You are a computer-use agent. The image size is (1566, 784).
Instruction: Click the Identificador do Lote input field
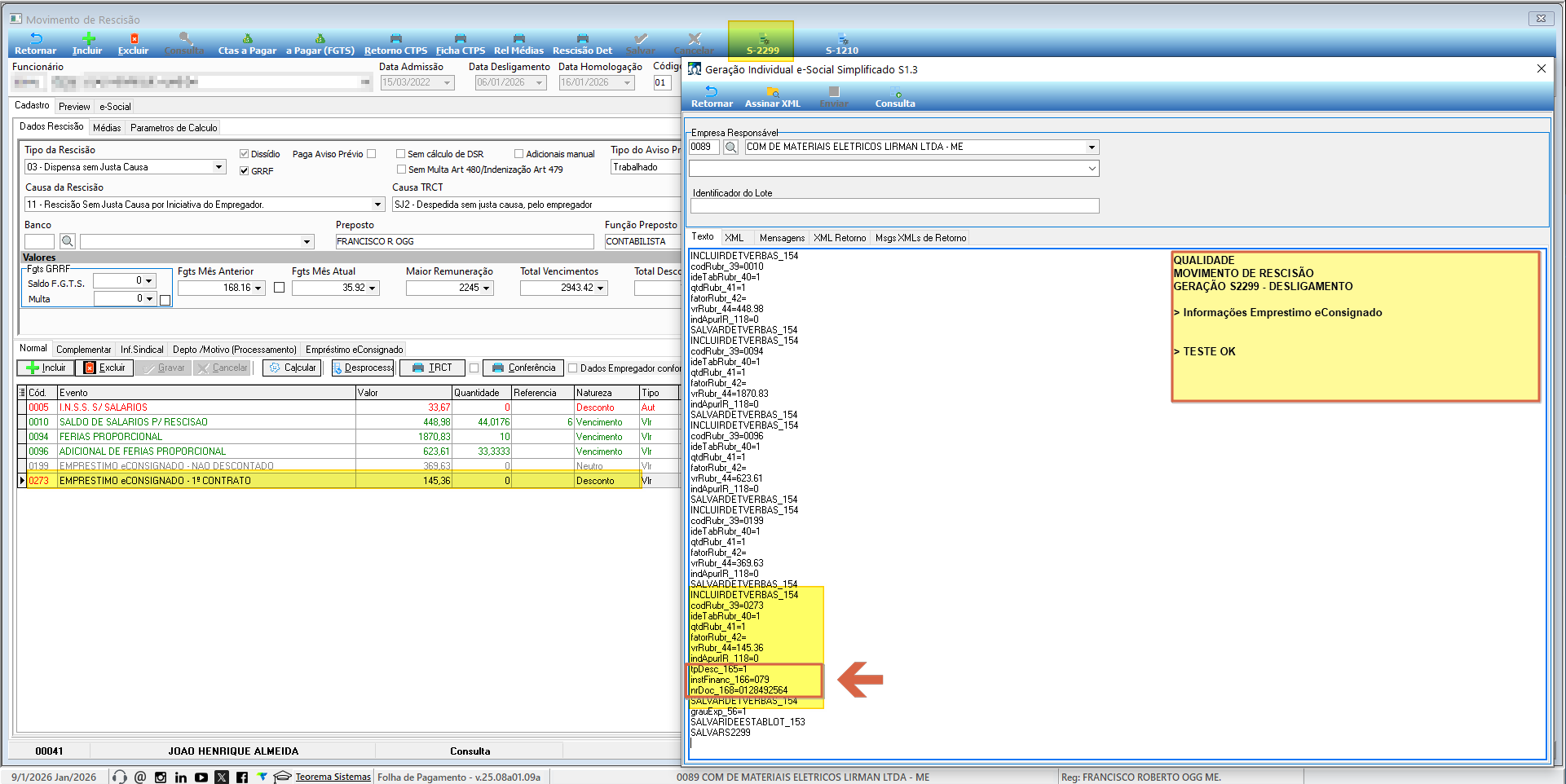click(894, 206)
